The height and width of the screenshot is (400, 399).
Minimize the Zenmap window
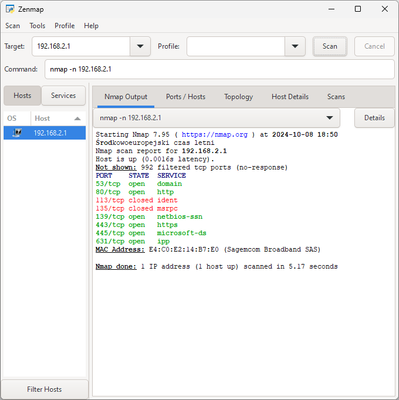click(331, 9)
